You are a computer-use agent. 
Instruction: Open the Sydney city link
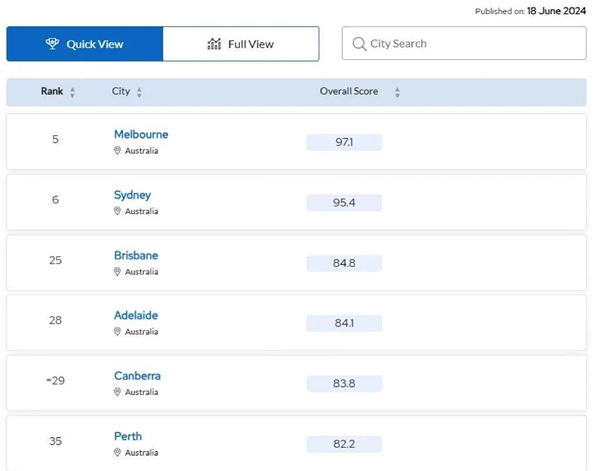(132, 195)
